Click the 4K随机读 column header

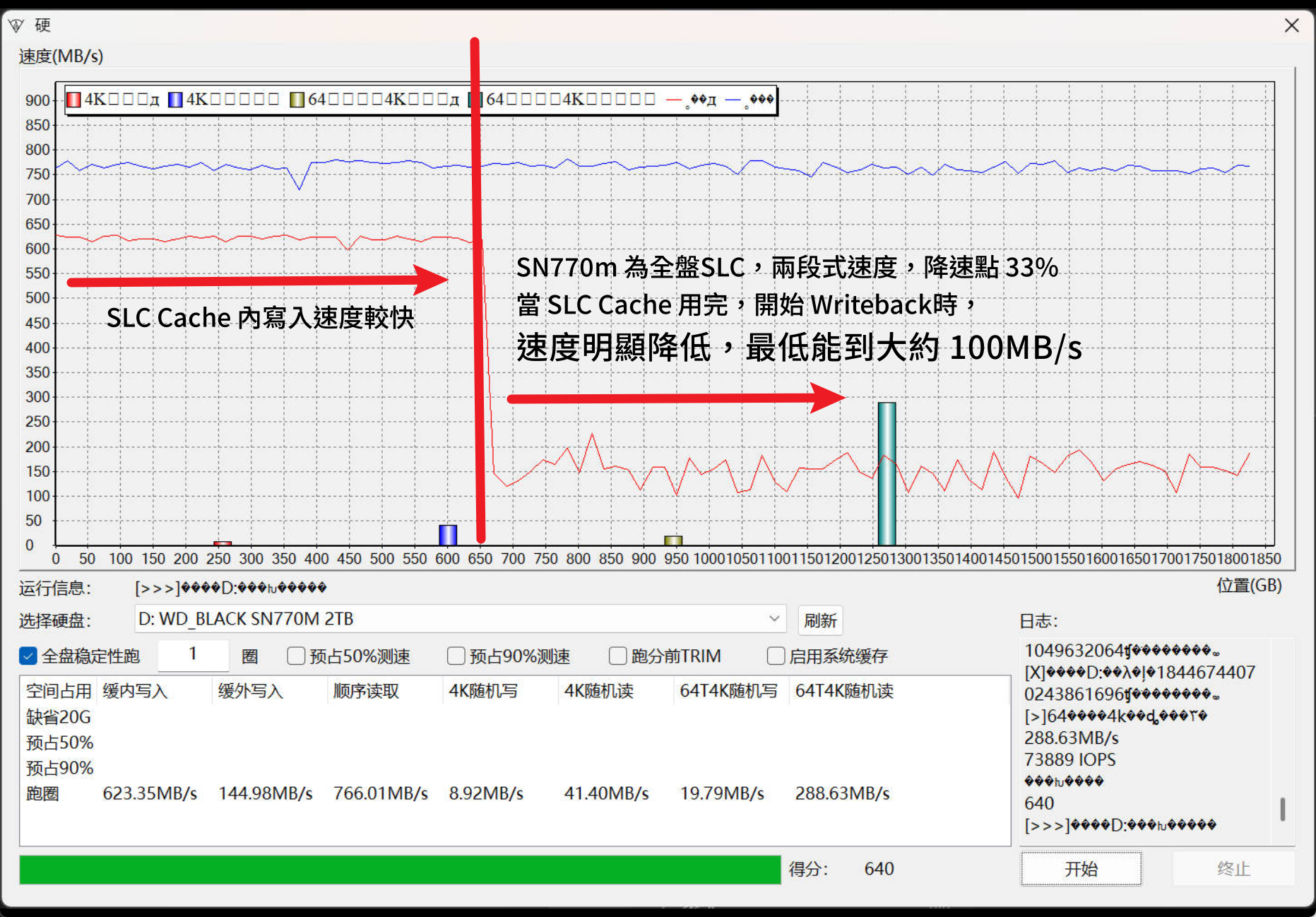click(x=599, y=691)
